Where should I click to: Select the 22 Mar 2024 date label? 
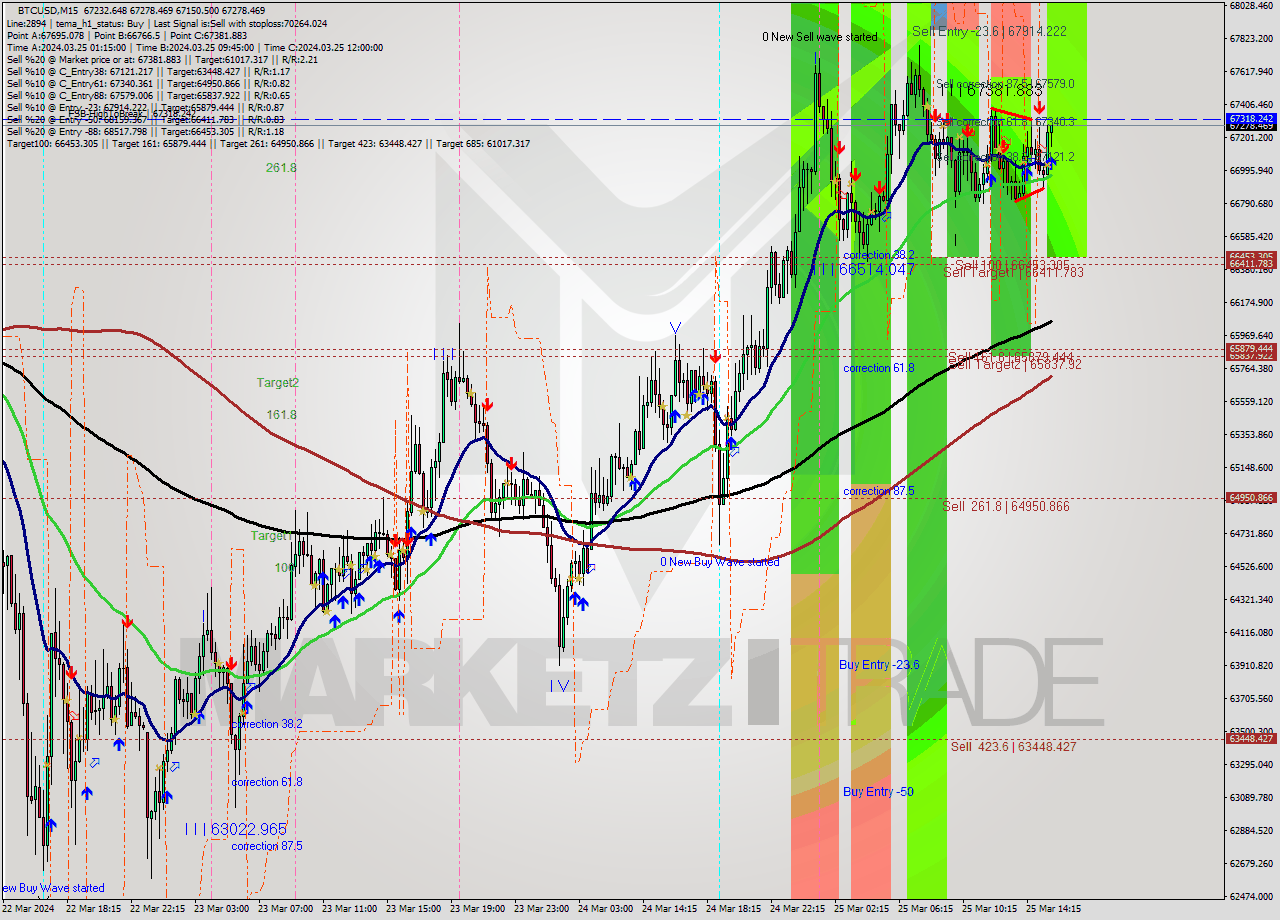(29, 909)
